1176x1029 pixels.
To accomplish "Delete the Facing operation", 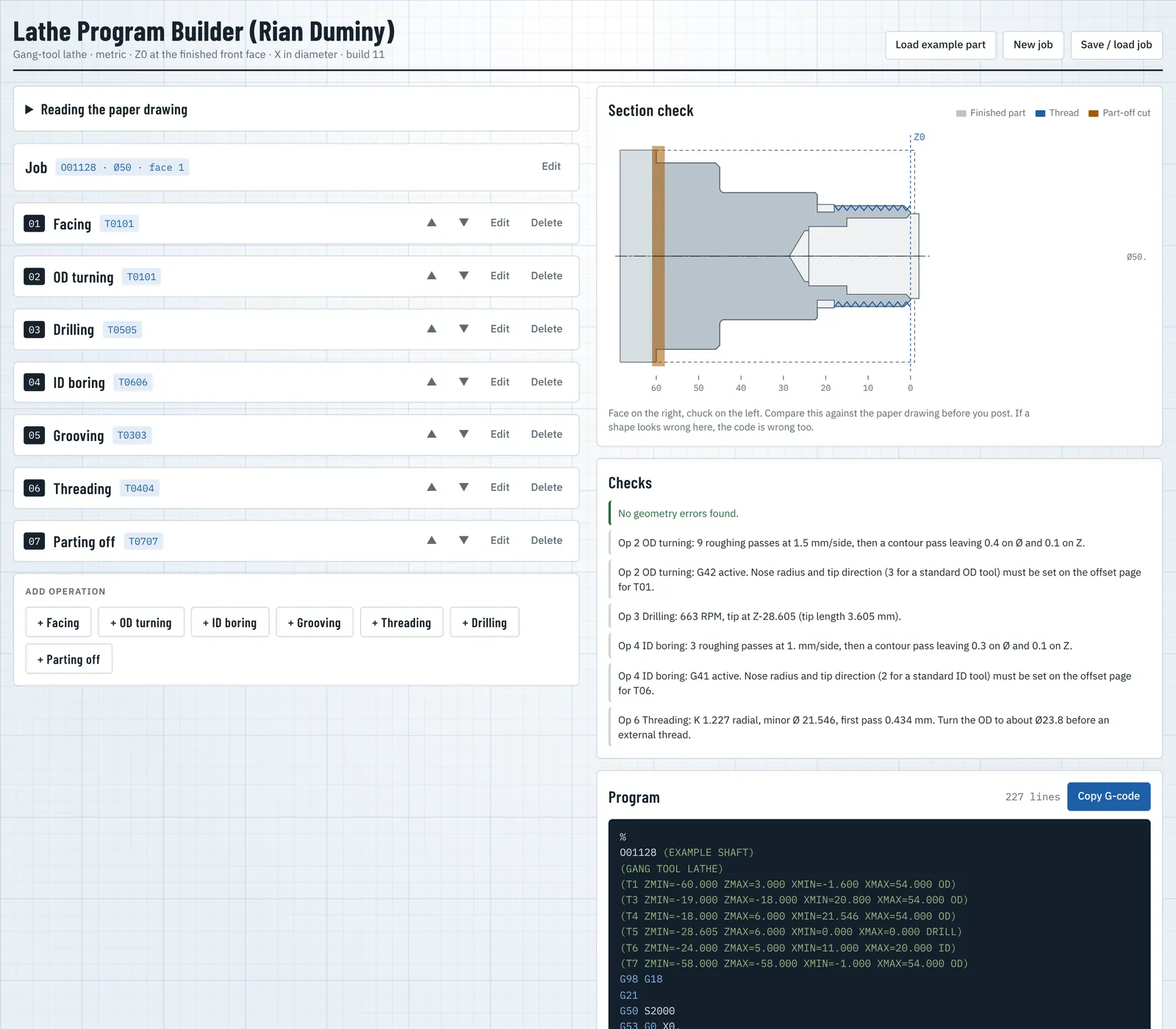I will click(547, 223).
